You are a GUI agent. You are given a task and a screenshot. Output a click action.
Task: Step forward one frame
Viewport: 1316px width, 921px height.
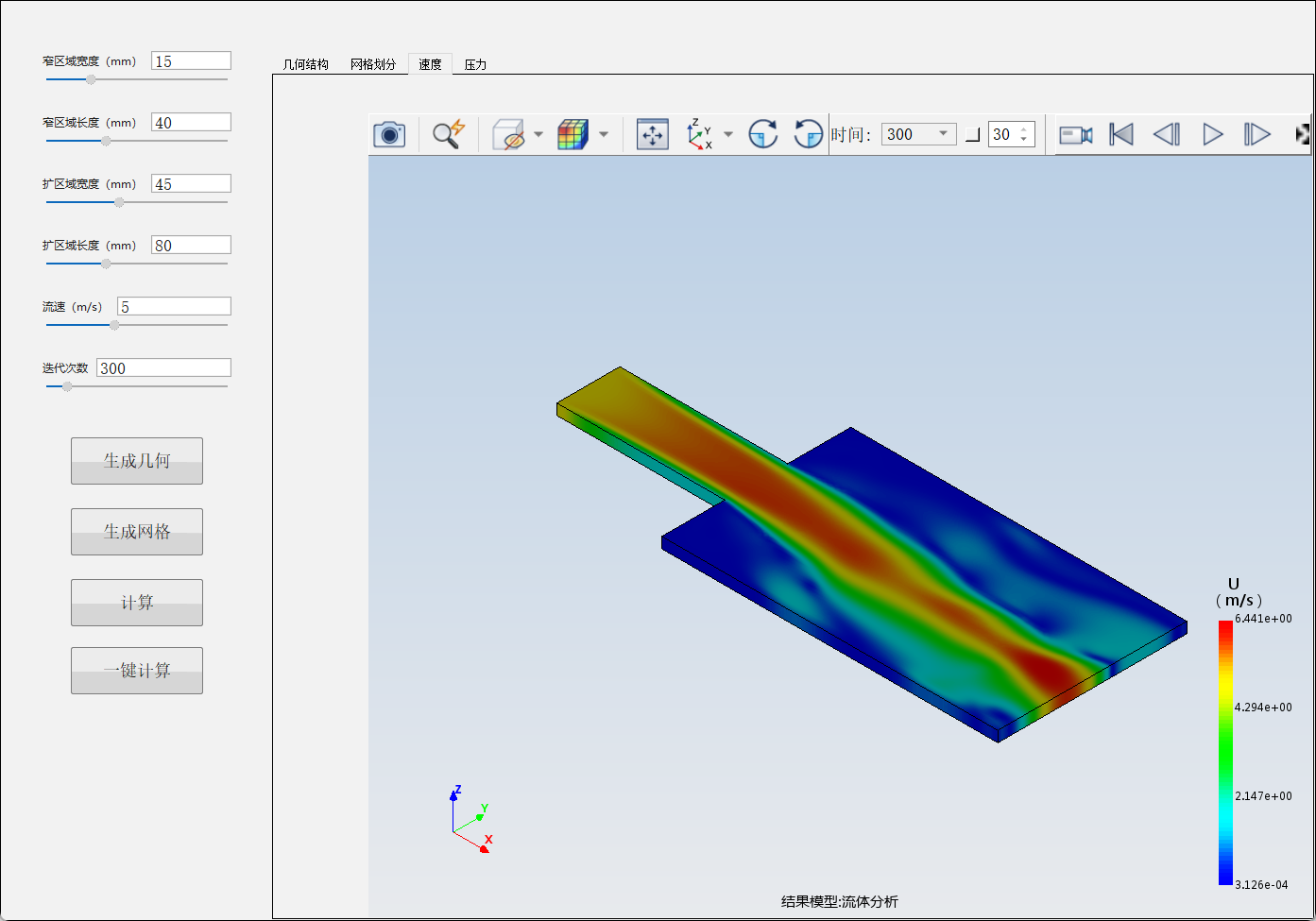[1257, 134]
